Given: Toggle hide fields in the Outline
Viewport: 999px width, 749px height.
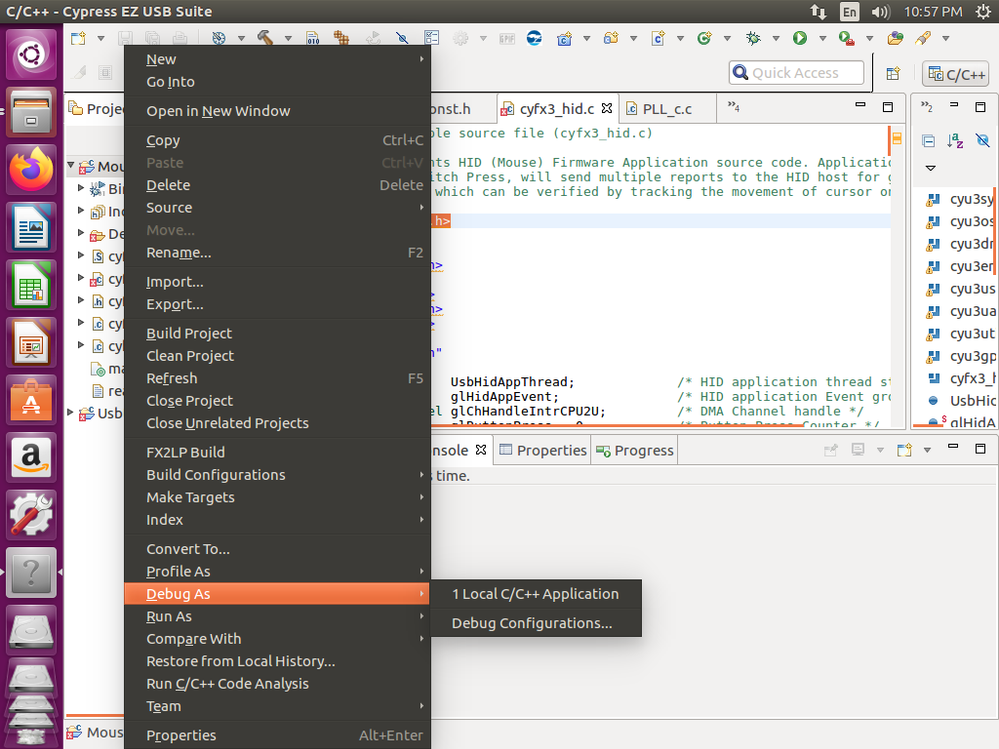Looking at the screenshot, I should coord(982,141).
